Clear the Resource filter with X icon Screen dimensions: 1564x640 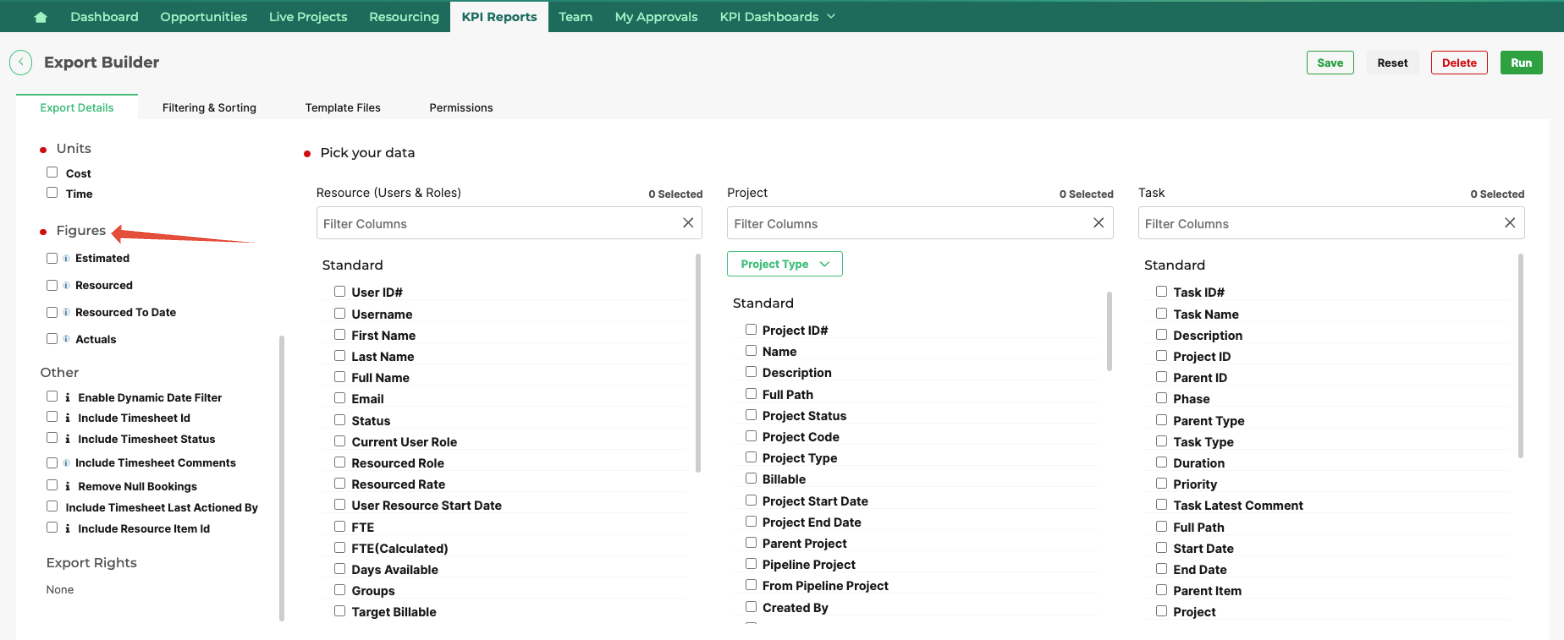tap(688, 223)
